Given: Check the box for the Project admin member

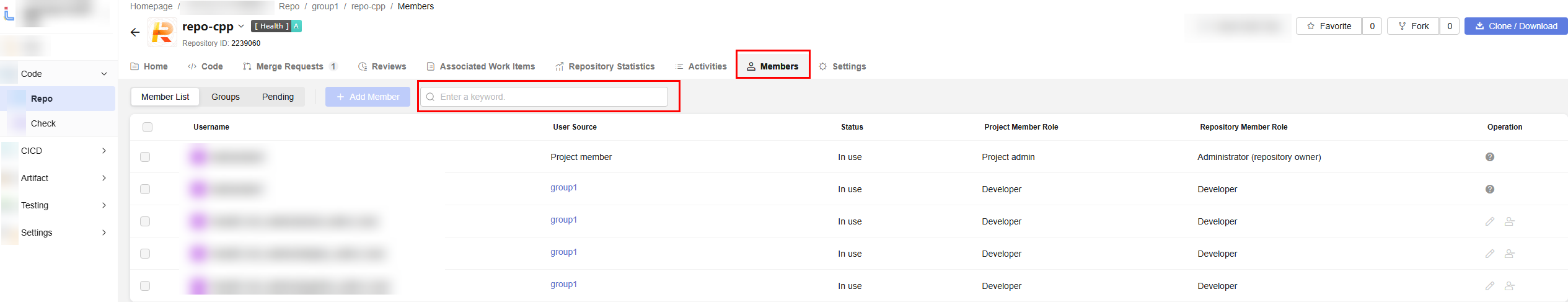Looking at the screenshot, I should click(x=145, y=157).
